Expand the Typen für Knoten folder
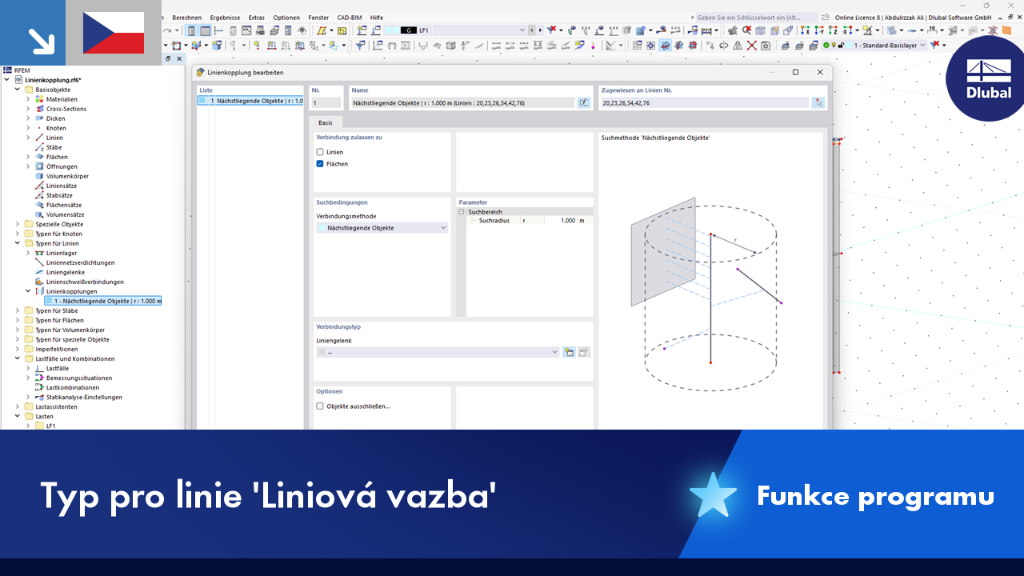 pos(18,234)
